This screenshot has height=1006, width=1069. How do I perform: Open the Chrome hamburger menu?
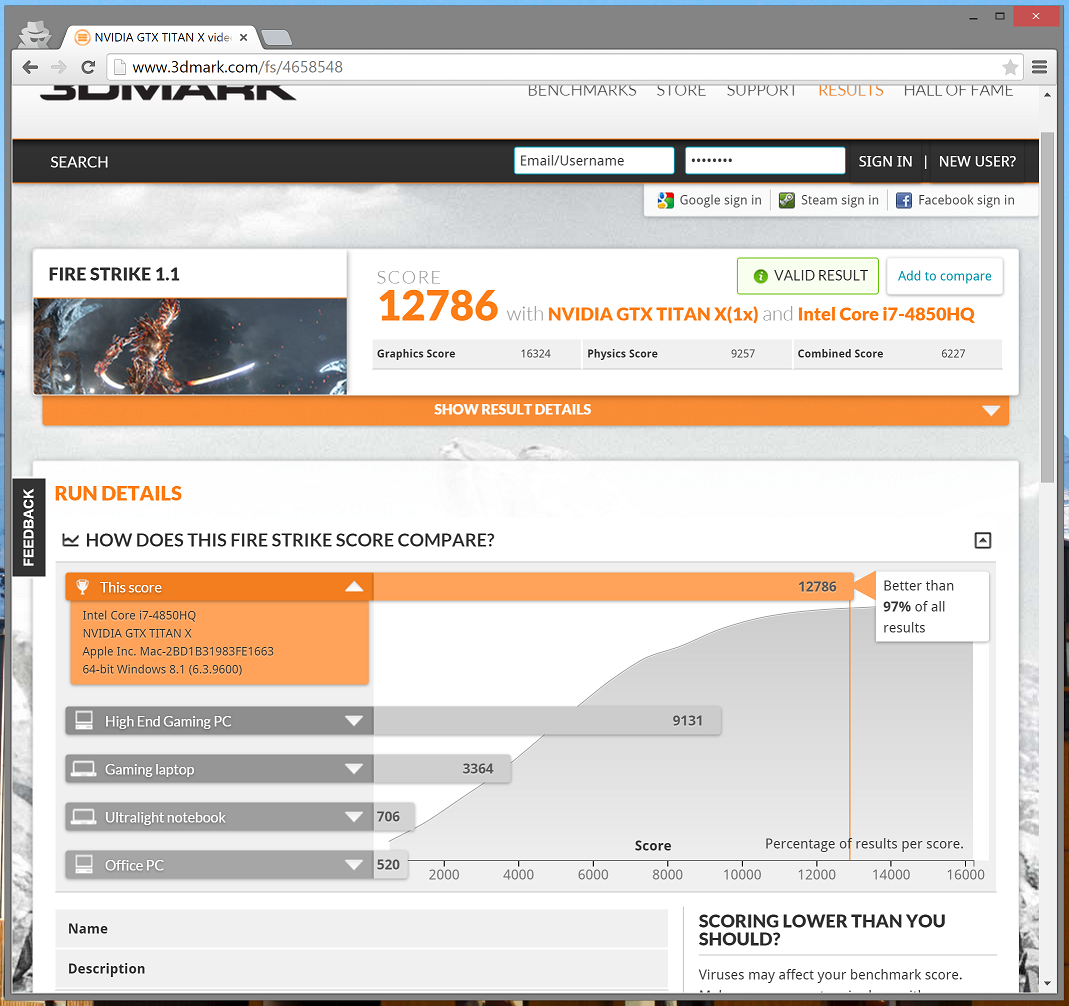1040,67
